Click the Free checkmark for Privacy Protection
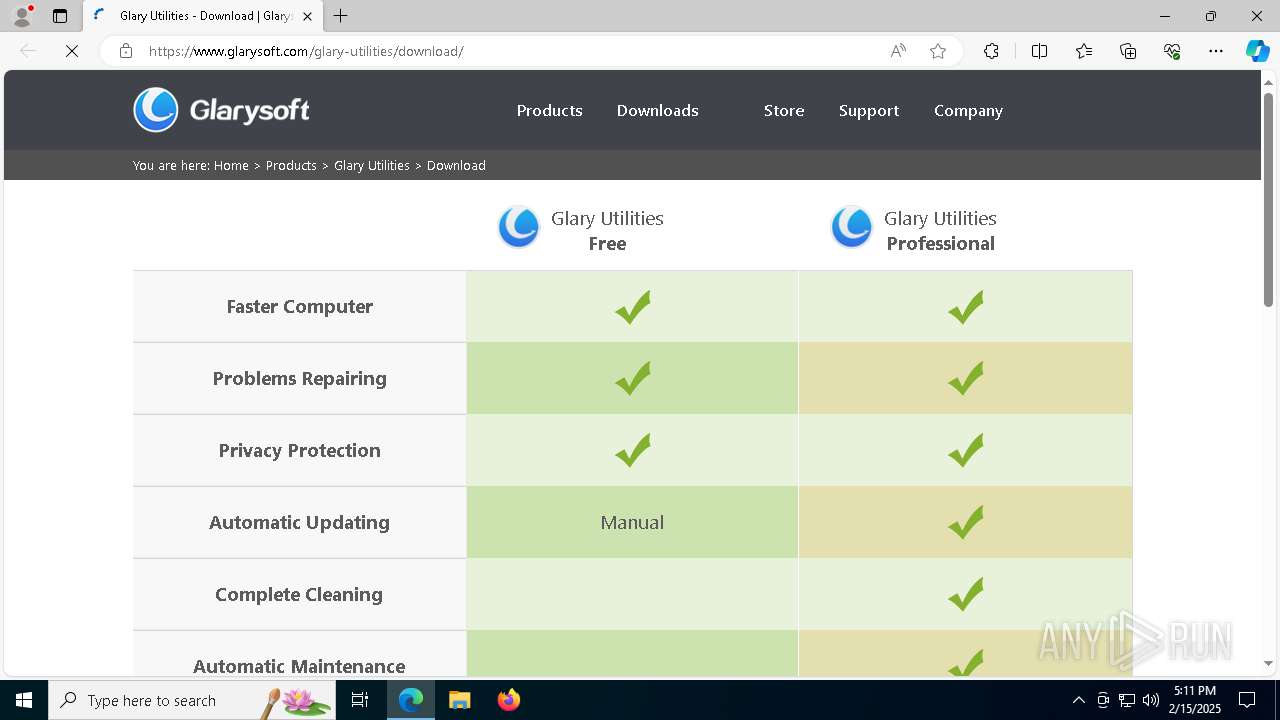The height and width of the screenshot is (720, 1280). click(633, 451)
